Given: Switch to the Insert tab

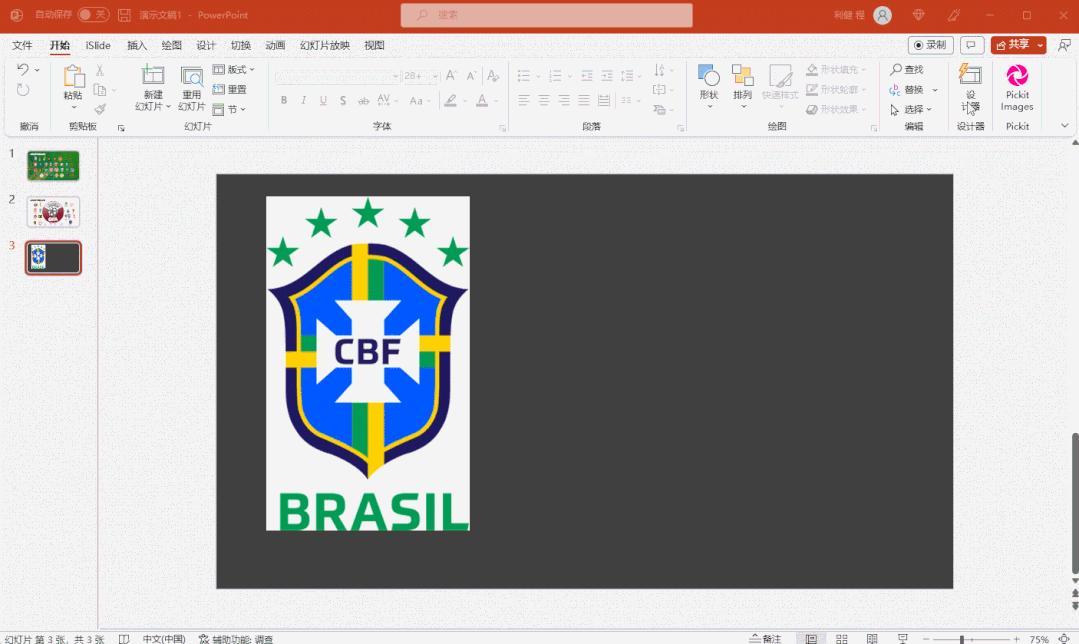Looking at the screenshot, I should (x=137, y=45).
